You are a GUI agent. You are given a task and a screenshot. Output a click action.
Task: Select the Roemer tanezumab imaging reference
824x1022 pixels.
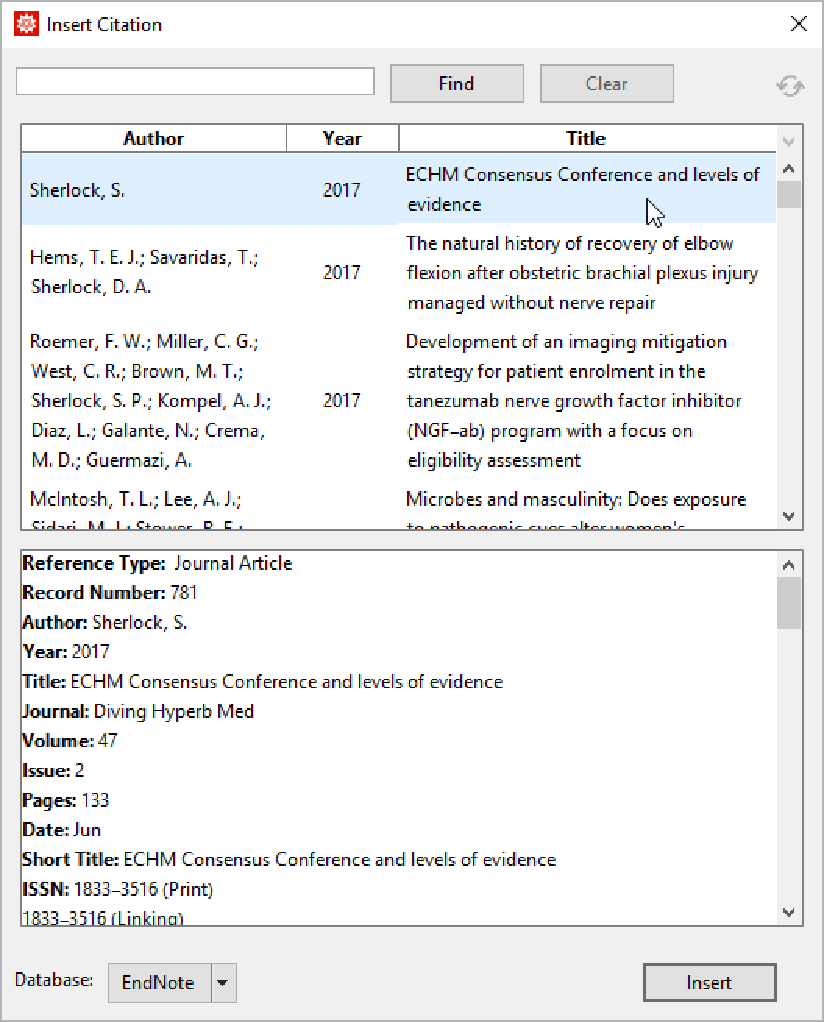(x=398, y=401)
